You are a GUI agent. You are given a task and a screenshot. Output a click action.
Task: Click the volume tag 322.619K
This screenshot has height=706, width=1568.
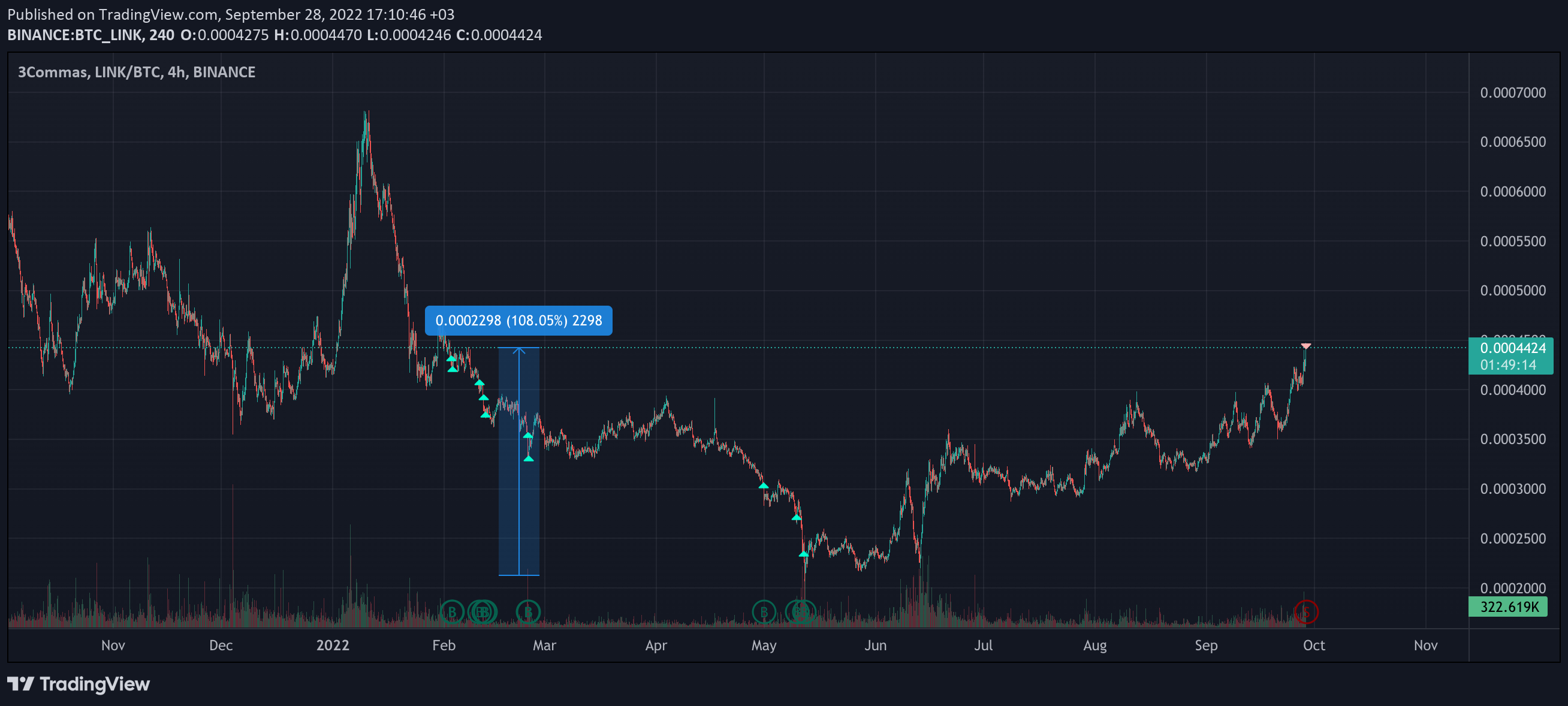1509,607
